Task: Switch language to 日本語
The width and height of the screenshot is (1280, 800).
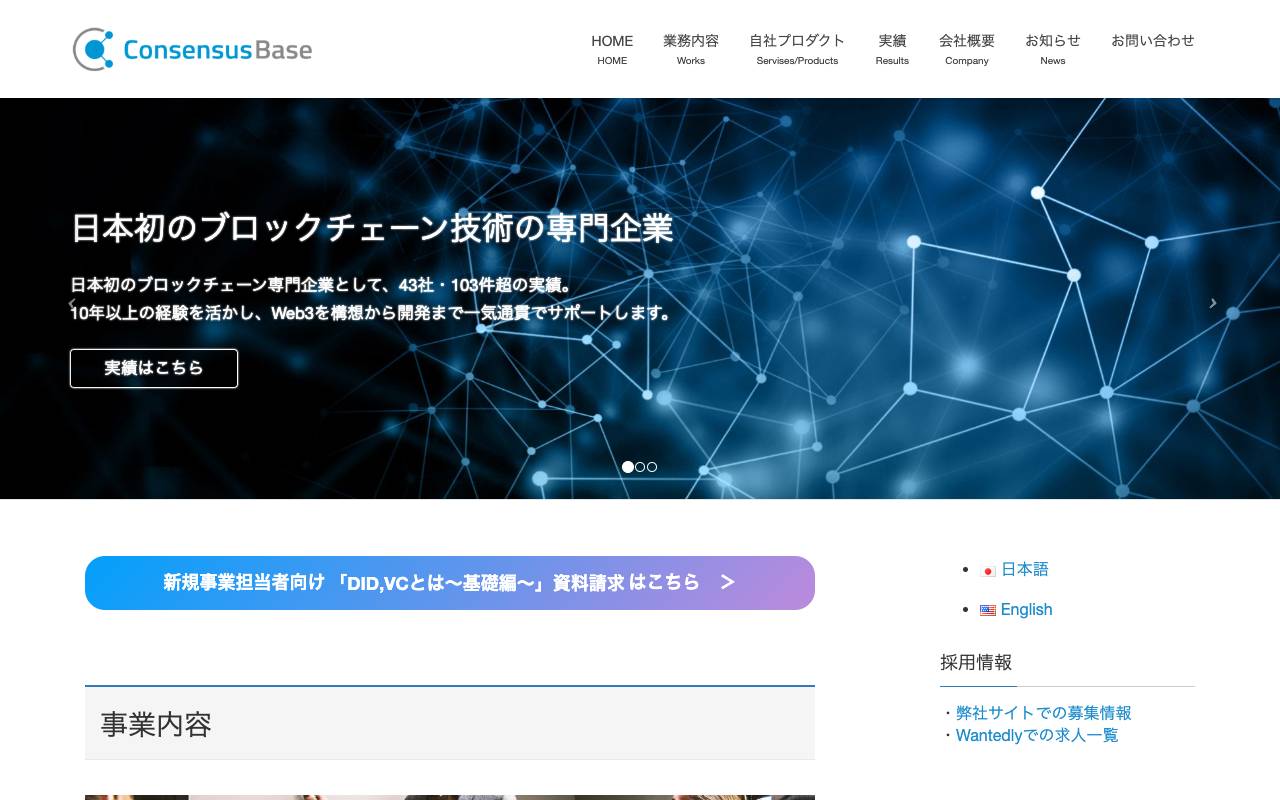Action: click(x=1025, y=569)
